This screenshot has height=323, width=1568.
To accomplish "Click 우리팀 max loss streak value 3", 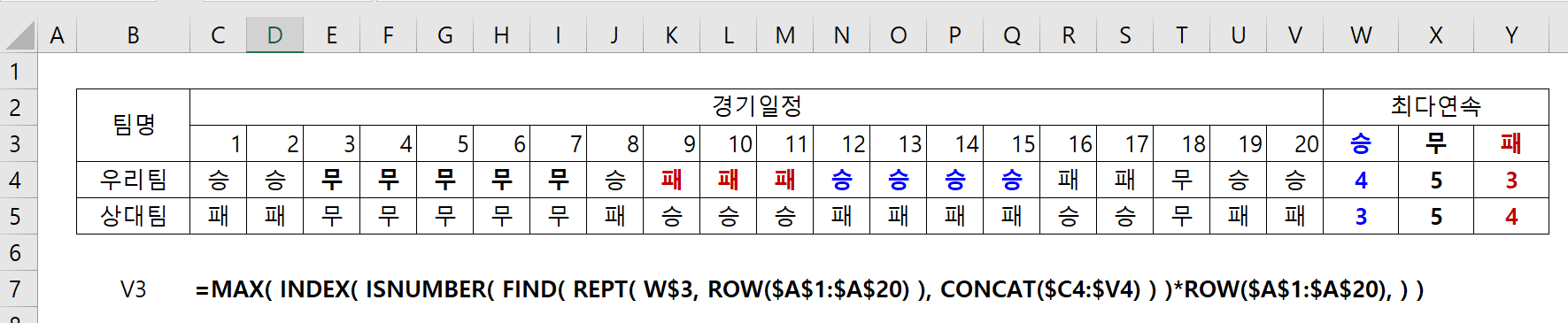I will (x=1511, y=180).
